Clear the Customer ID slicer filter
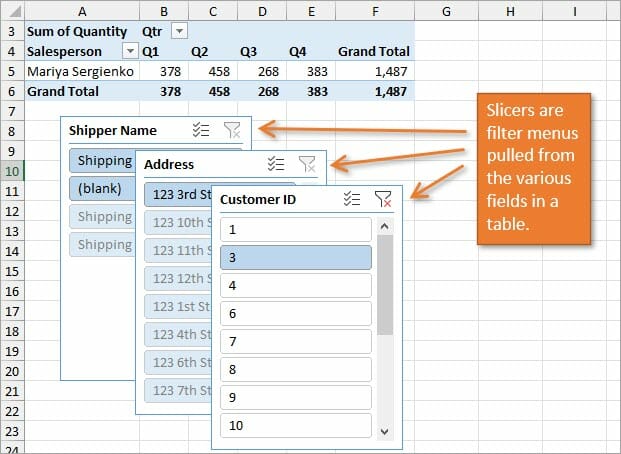Viewport: 621px width, 454px height. [382, 199]
